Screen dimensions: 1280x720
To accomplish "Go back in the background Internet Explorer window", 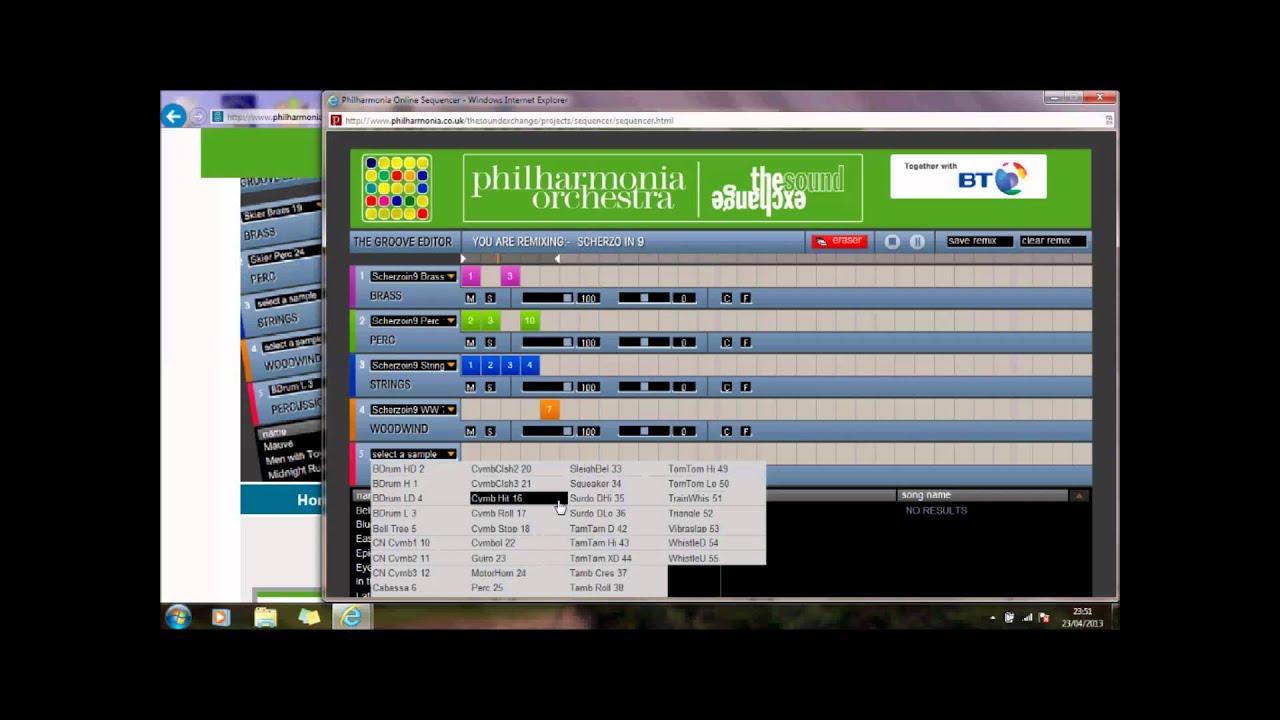I will click(174, 117).
